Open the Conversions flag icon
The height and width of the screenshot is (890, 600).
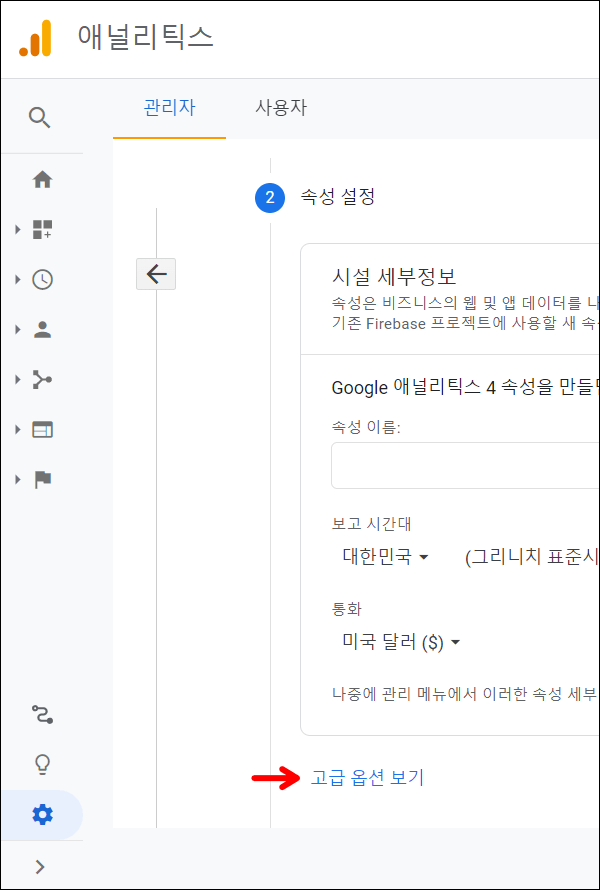[x=43, y=480]
